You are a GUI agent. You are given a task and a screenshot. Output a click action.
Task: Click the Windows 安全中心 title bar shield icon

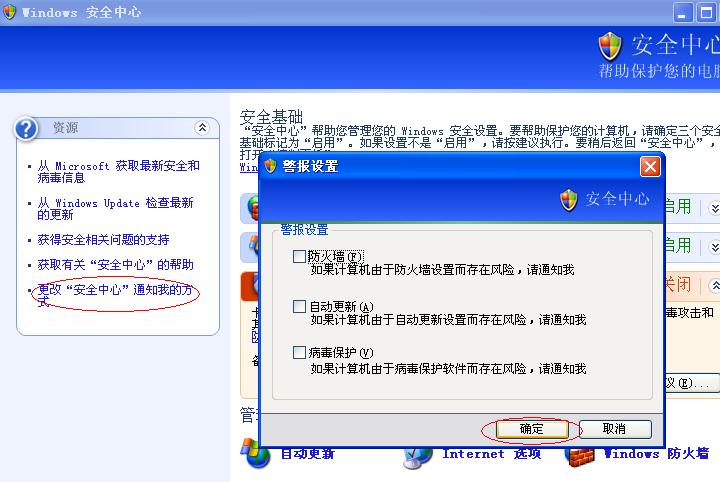pyautogui.click(x=9, y=12)
